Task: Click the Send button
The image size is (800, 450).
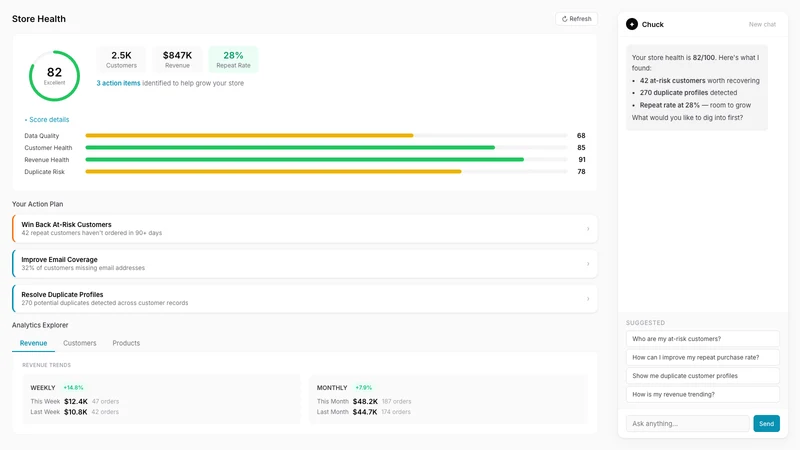Action: pyautogui.click(x=766, y=423)
